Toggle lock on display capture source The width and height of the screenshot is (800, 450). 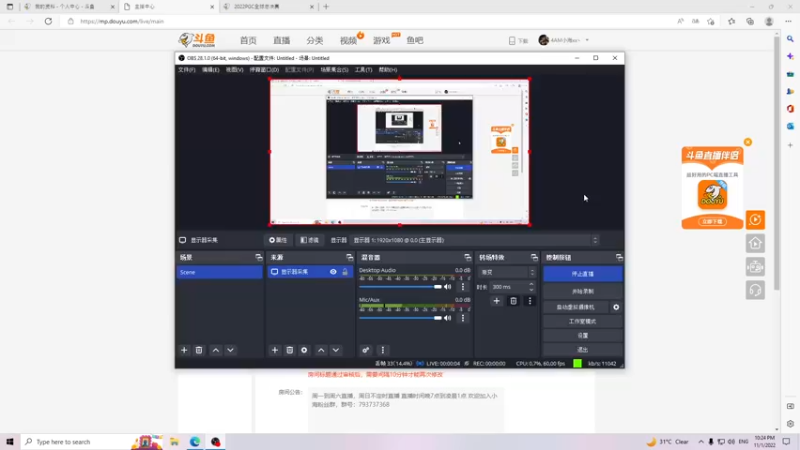345,272
